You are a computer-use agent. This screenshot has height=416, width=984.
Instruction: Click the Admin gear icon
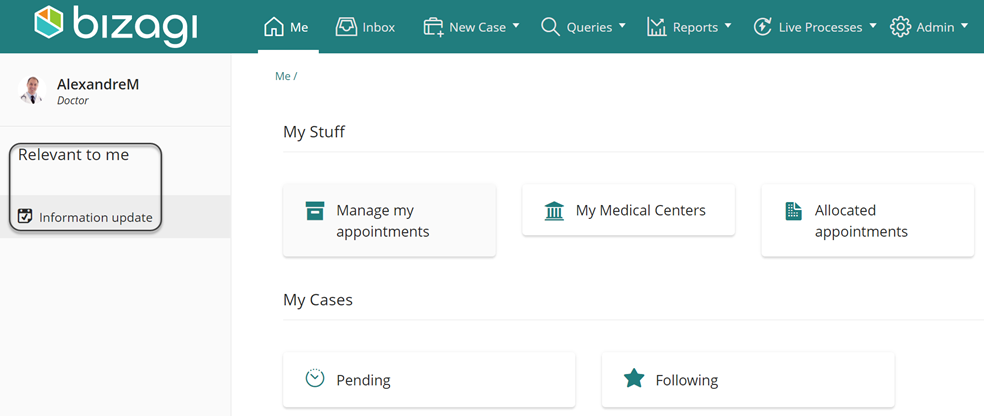[x=901, y=27]
